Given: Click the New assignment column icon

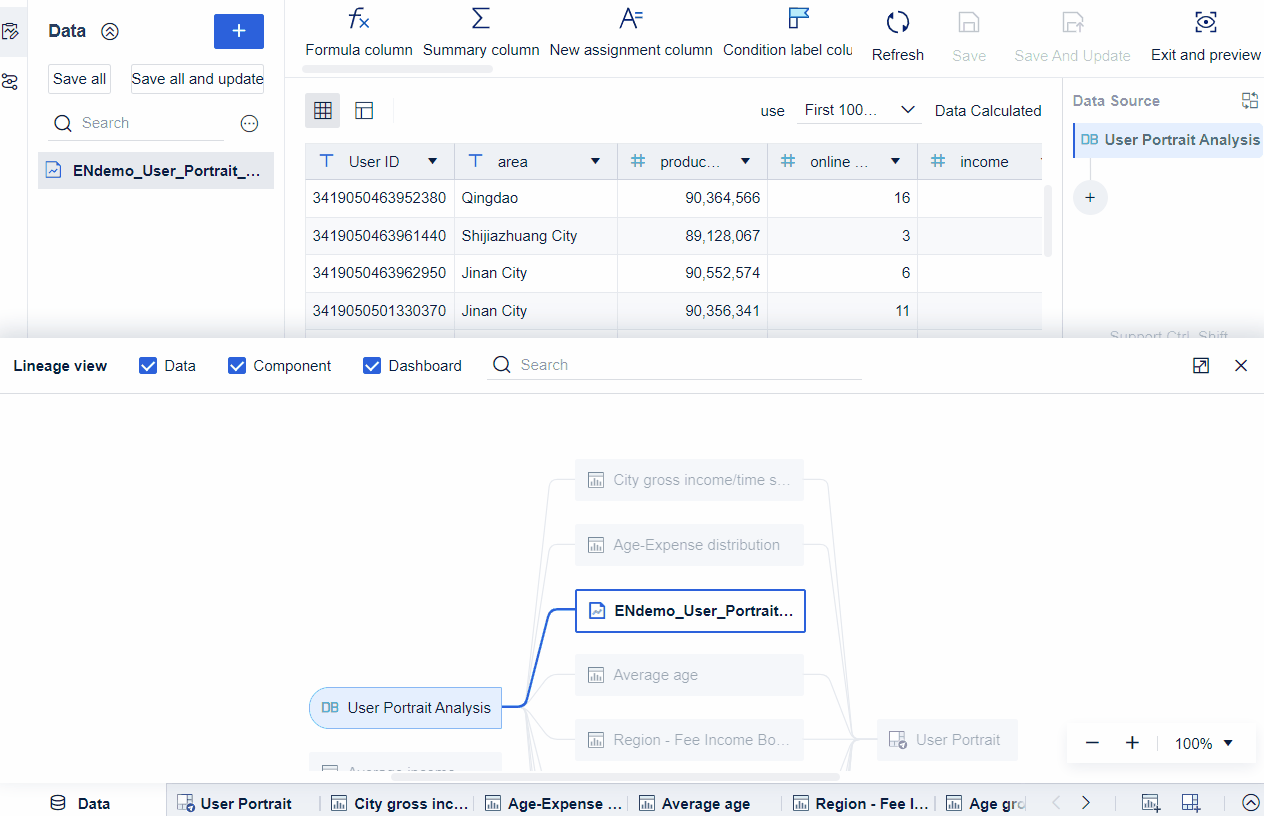Looking at the screenshot, I should click(631, 18).
